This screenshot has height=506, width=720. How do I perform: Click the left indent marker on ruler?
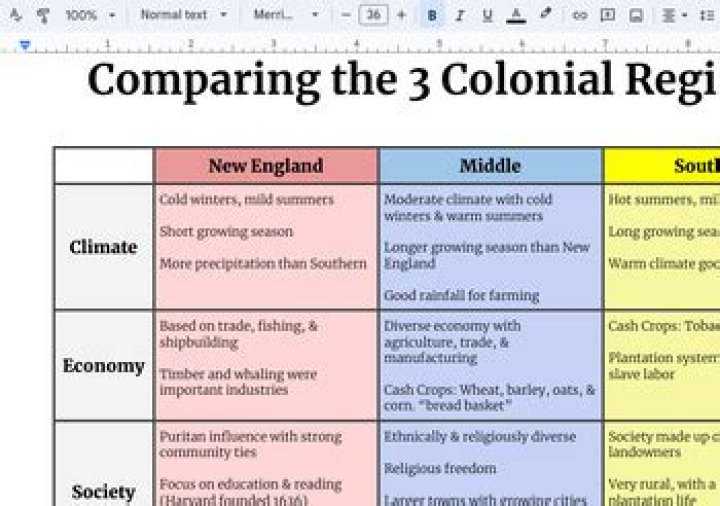25,45
